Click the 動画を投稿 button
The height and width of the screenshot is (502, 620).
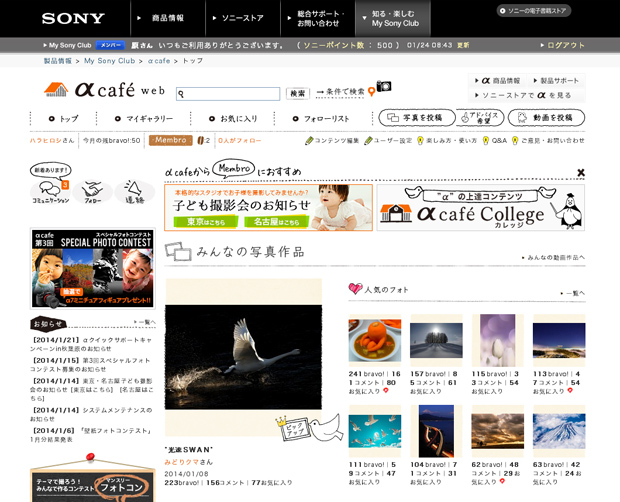coord(546,118)
